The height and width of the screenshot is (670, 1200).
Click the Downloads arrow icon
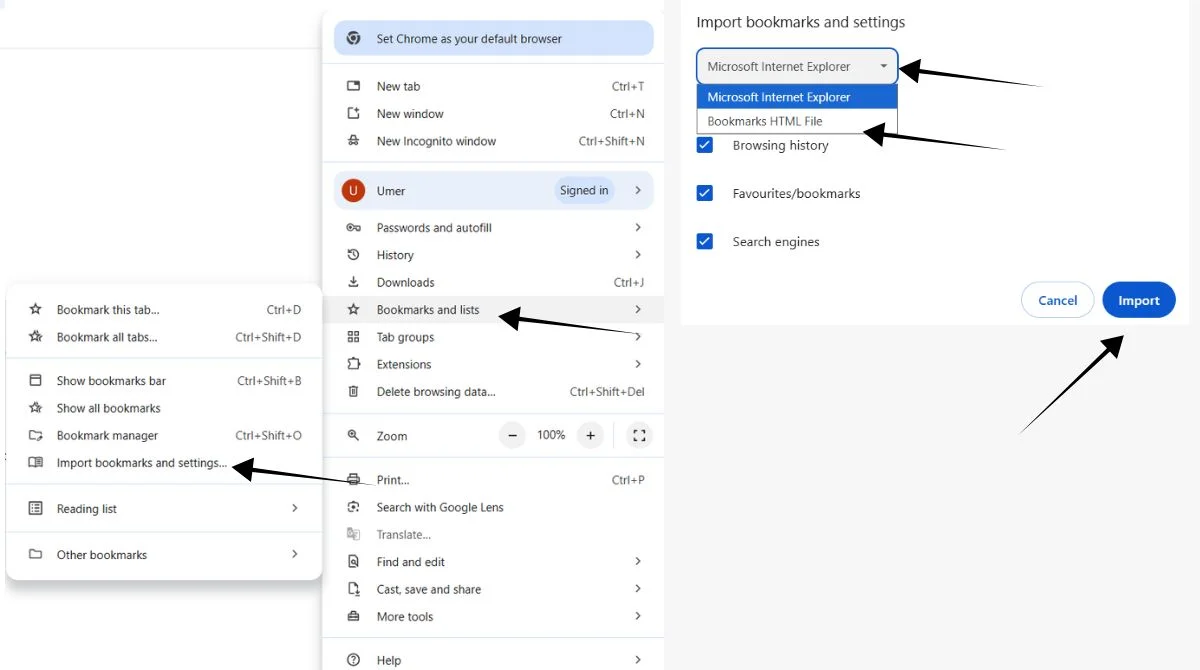pyautogui.click(x=353, y=283)
